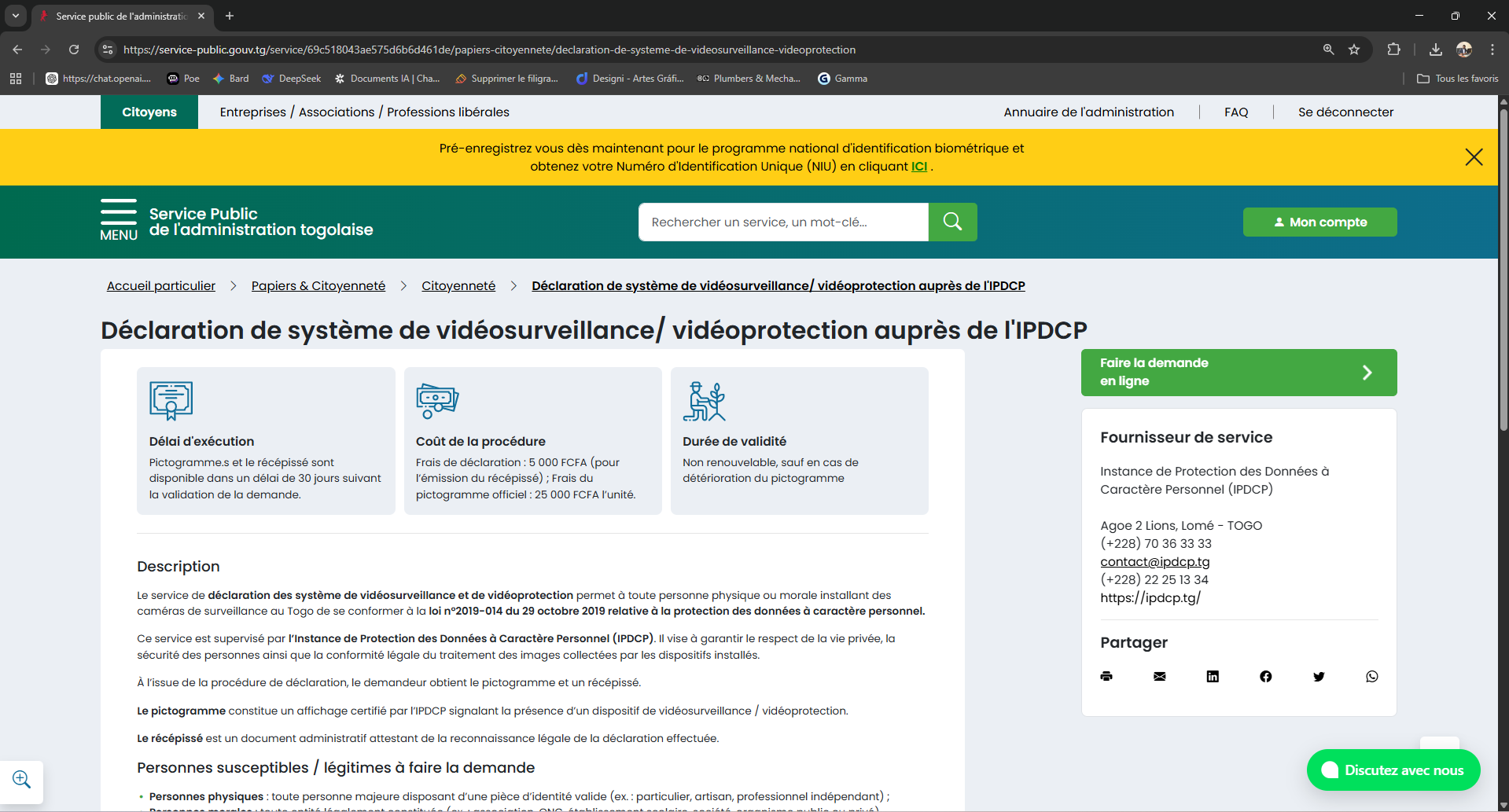Screen dimensions: 1509x812
Task: Share the service via WhatsApp
Action: [1371, 676]
